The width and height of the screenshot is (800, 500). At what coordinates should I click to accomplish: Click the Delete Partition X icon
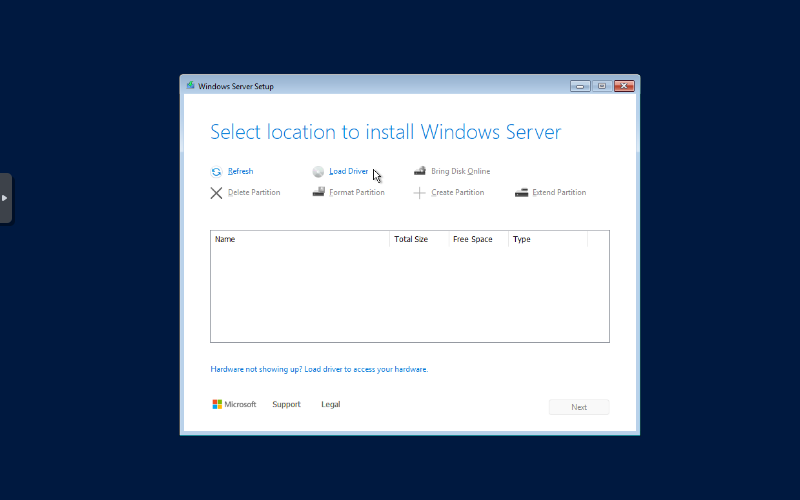tap(216, 193)
